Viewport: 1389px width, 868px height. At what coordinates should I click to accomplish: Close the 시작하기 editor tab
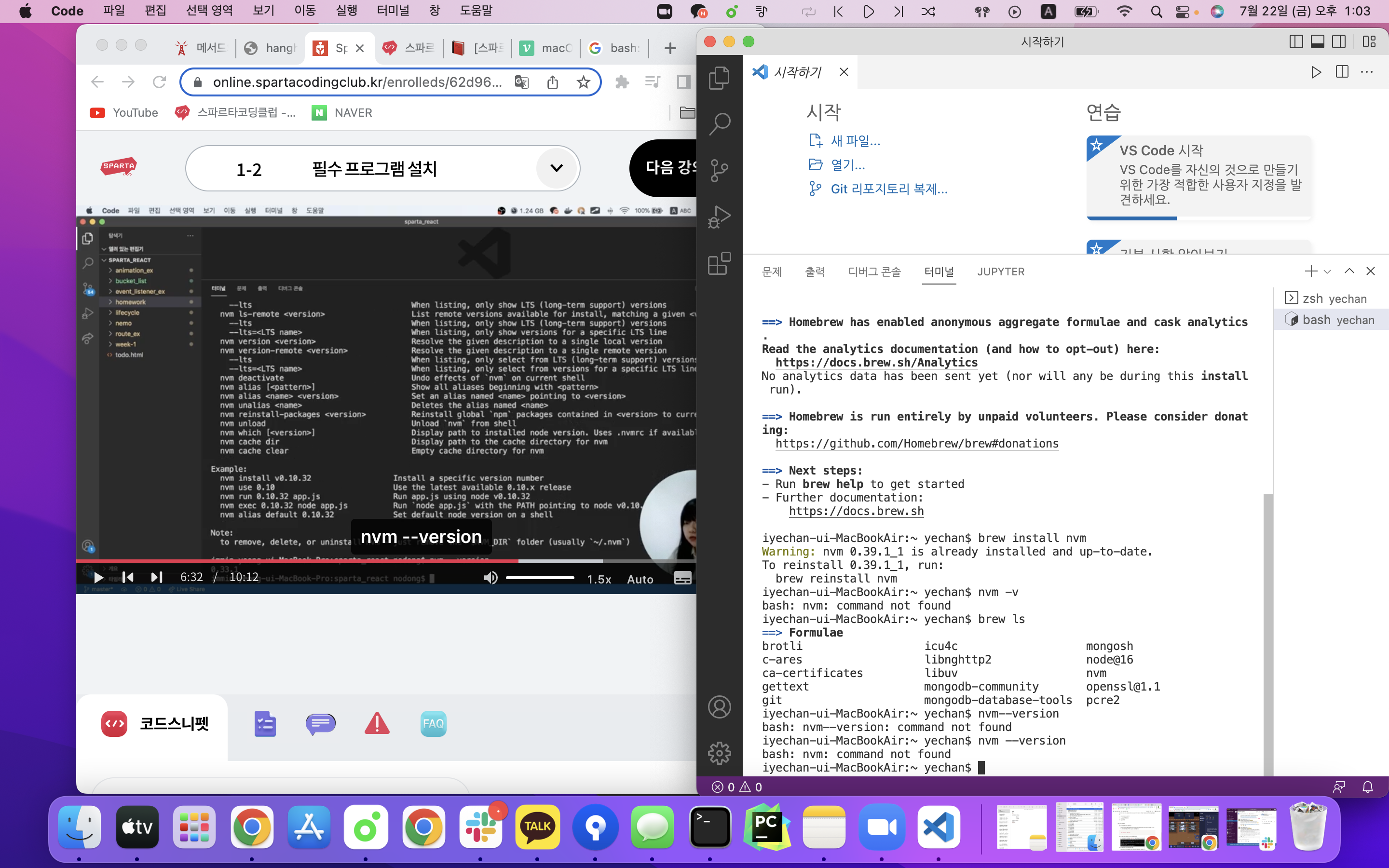[x=844, y=72]
